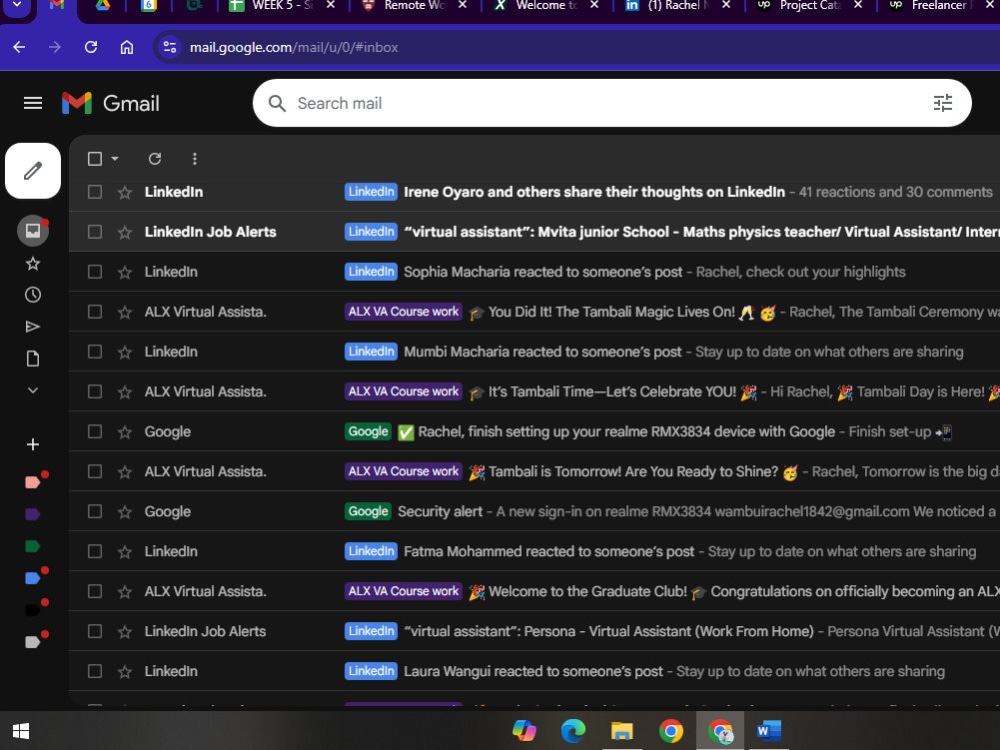Click the refresh inbox icon
Viewport: 1000px width, 750px height.
pyautogui.click(x=154, y=158)
